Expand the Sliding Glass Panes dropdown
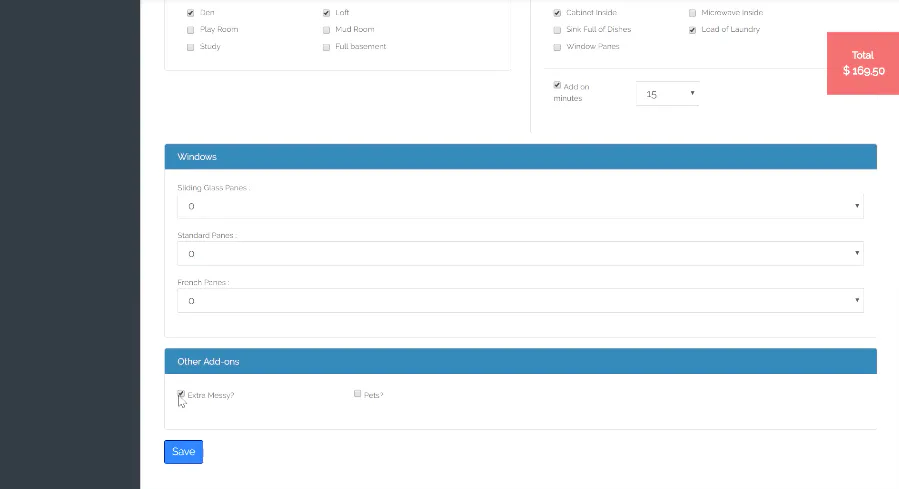This screenshot has width=899, height=489. pyautogui.click(x=520, y=206)
